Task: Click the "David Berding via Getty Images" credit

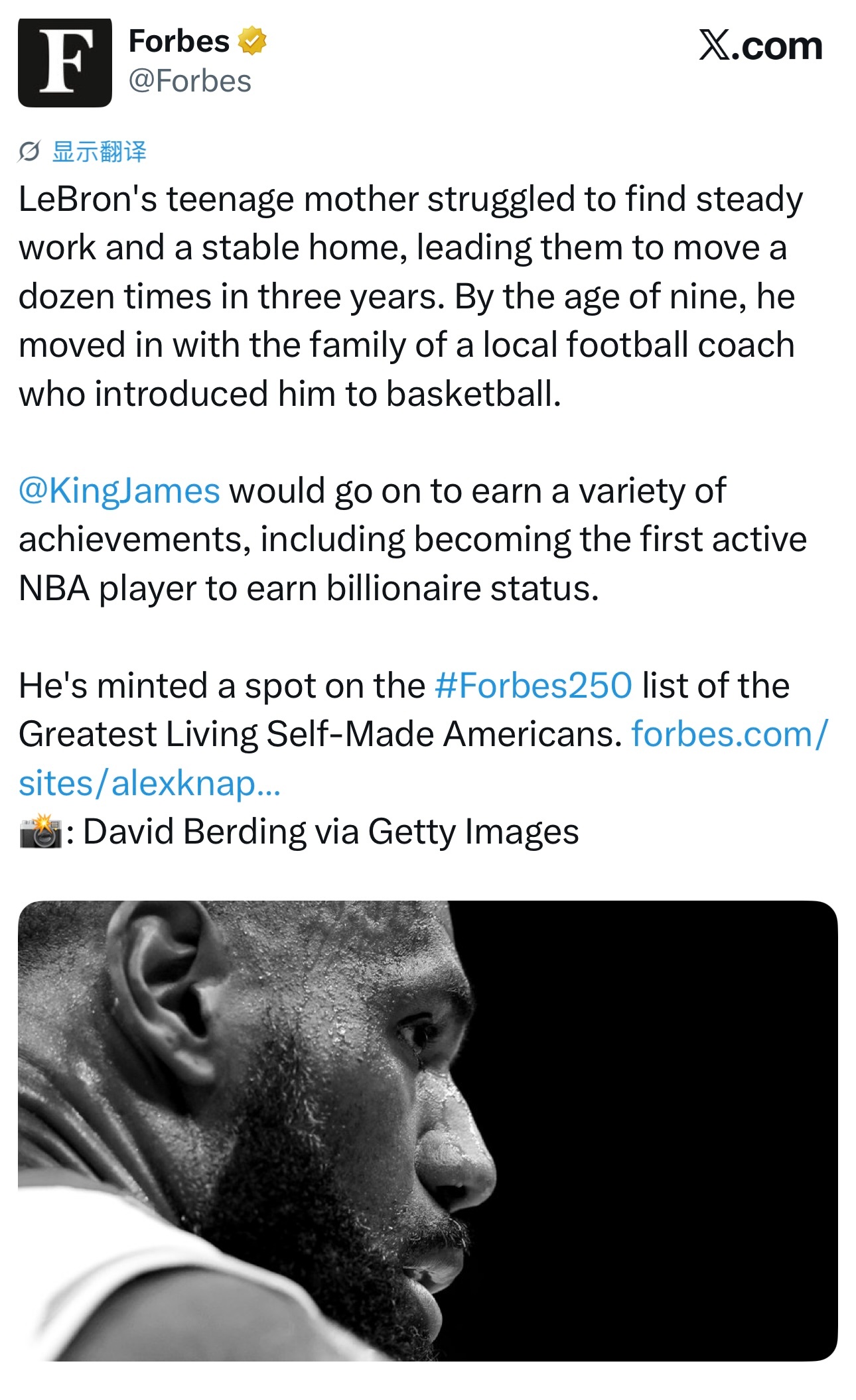Action: coord(330,832)
